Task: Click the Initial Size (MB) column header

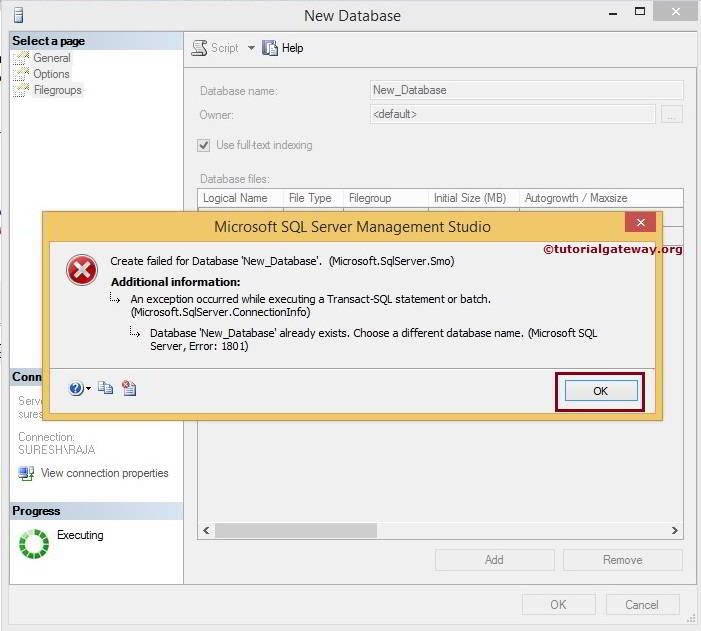Action: click(473, 198)
